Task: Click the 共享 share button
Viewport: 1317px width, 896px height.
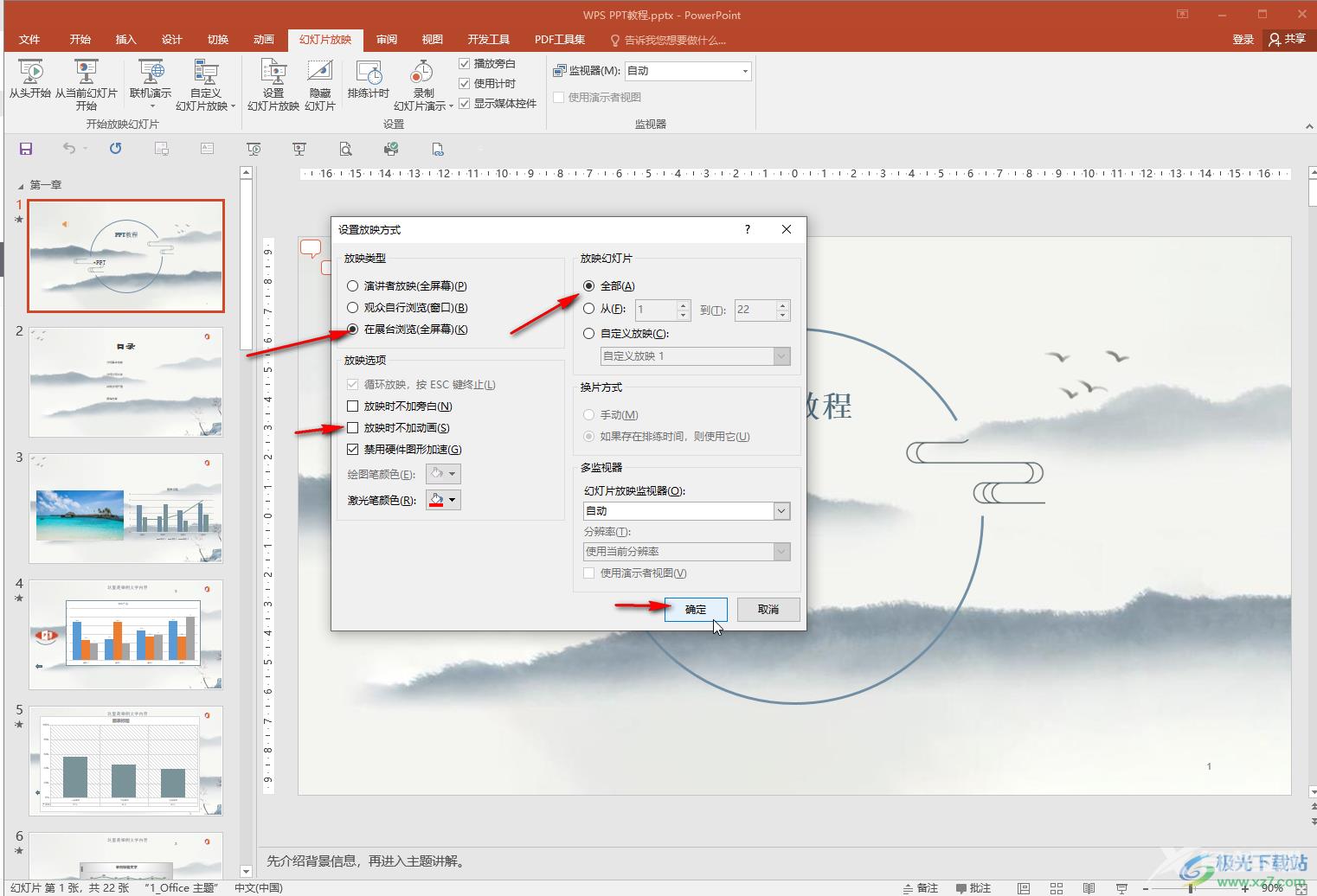Action: coord(1288,40)
